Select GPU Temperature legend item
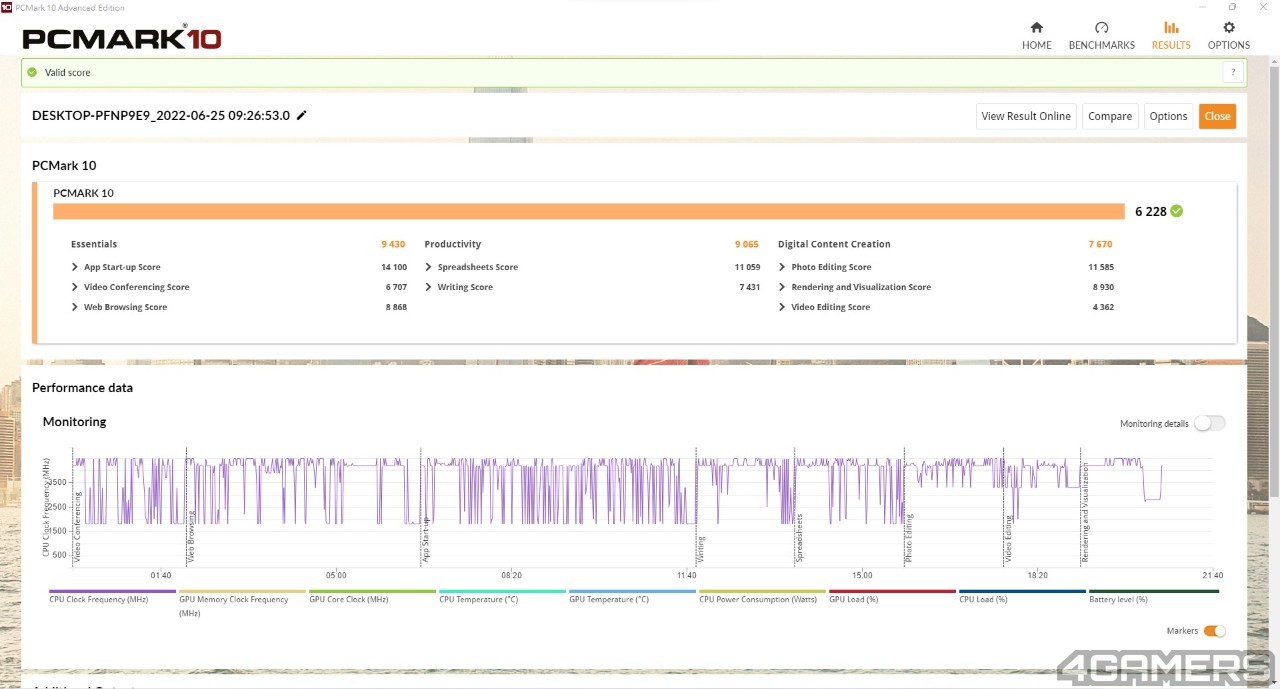 632,596
